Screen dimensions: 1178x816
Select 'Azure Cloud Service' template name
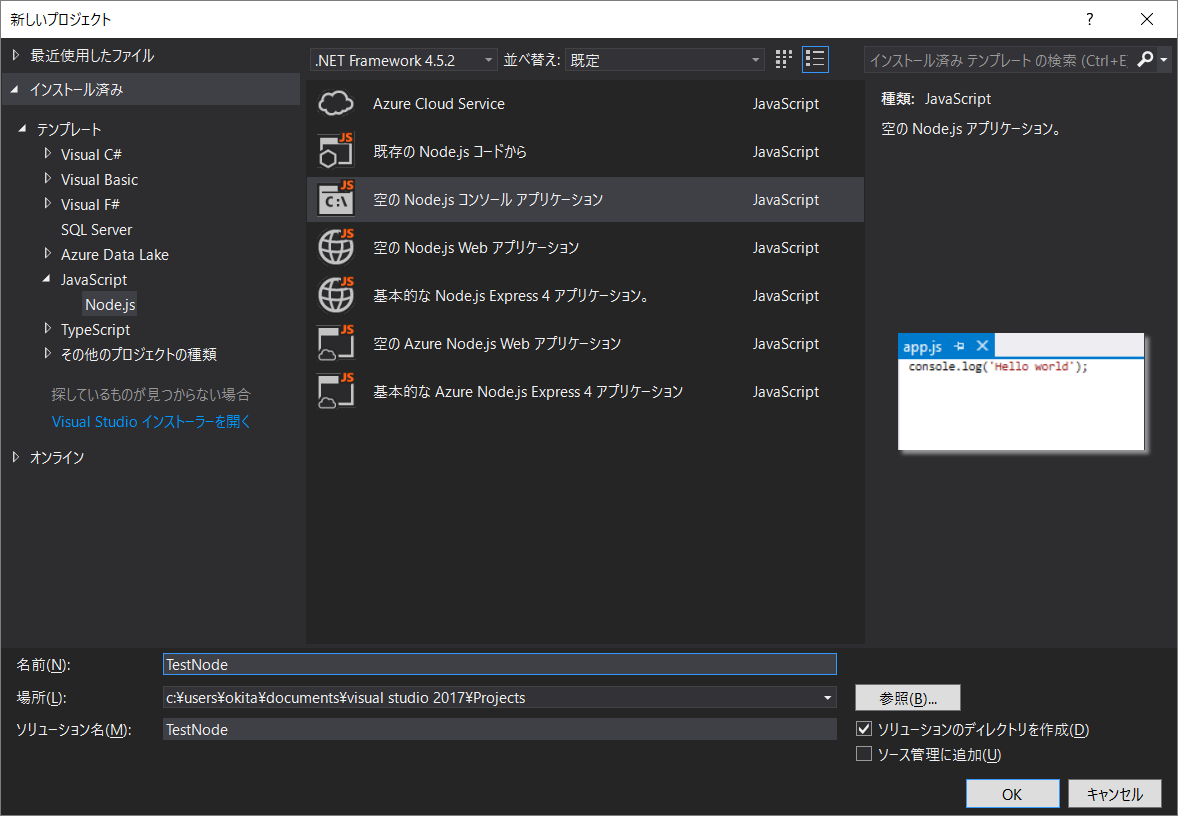click(x=439, y=104)
